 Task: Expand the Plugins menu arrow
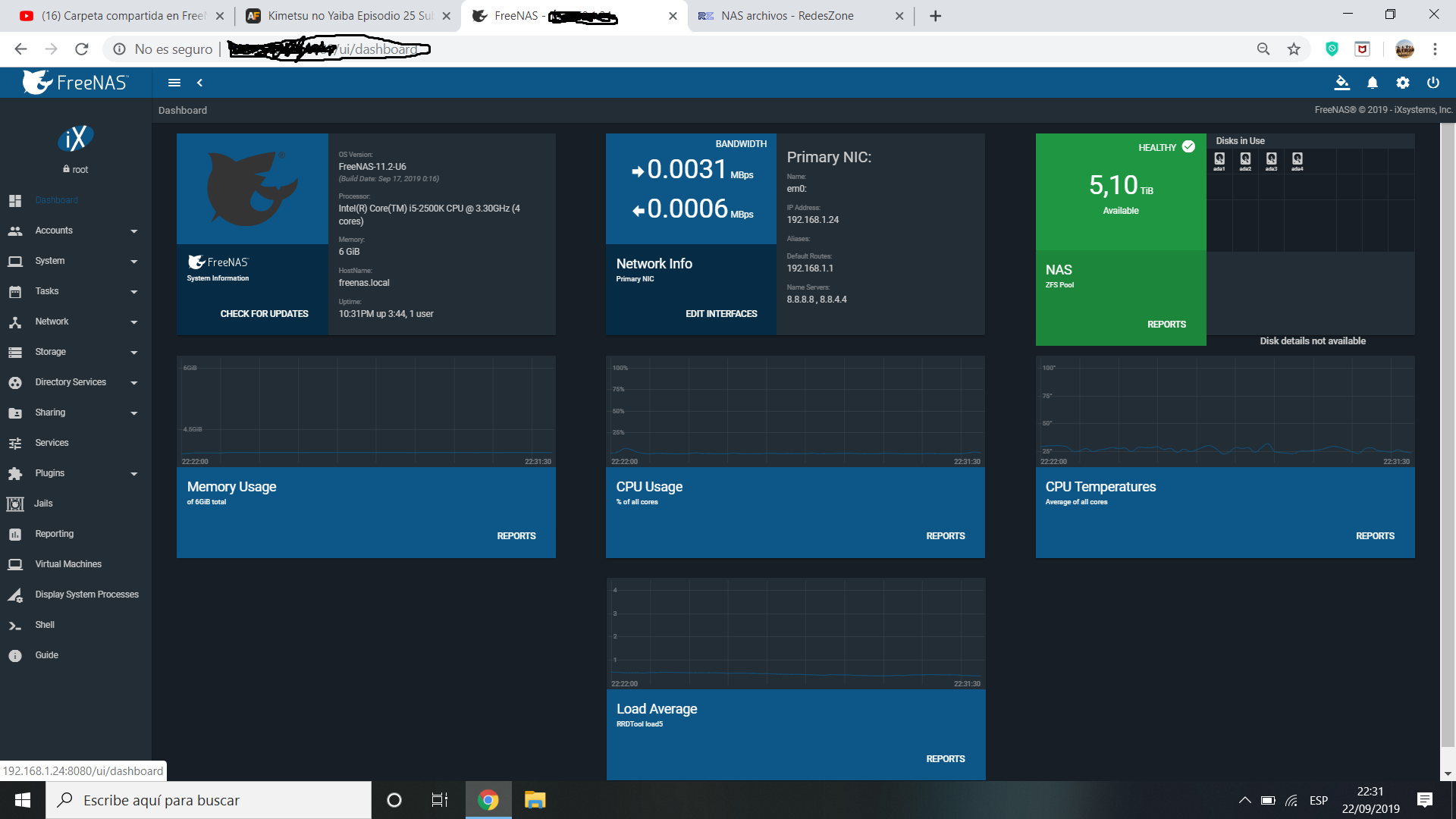134,474
